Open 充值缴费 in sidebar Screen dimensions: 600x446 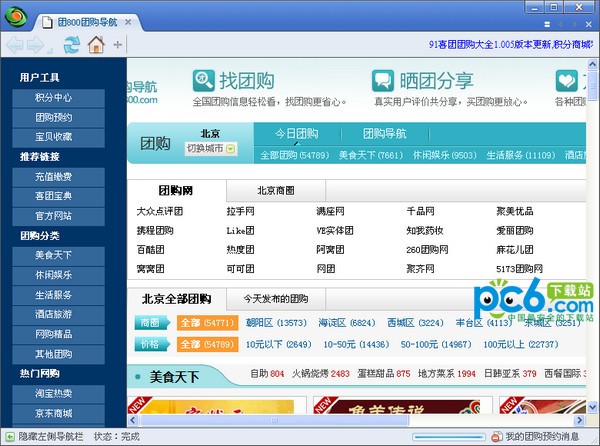[58, 177]
